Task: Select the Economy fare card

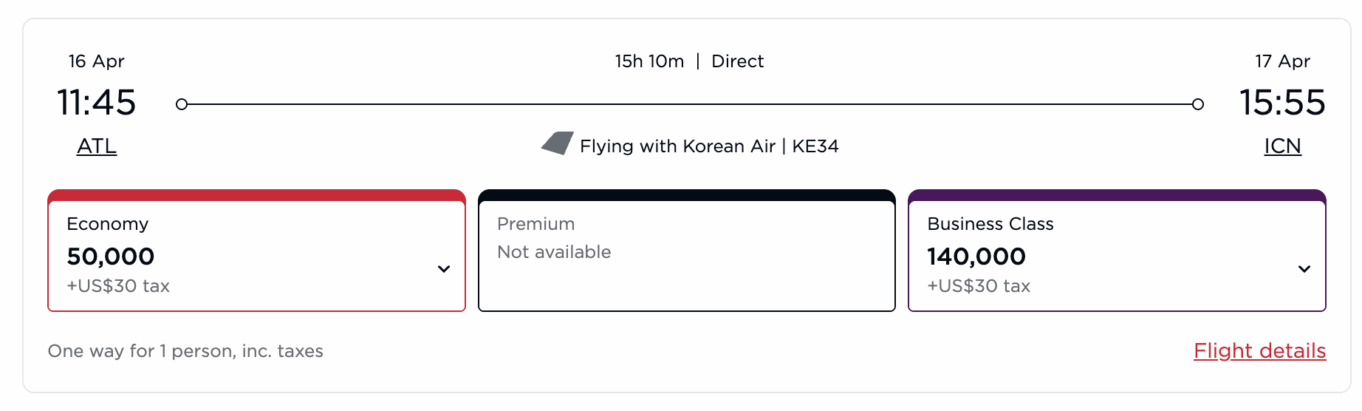Action: tap(256, 255)
